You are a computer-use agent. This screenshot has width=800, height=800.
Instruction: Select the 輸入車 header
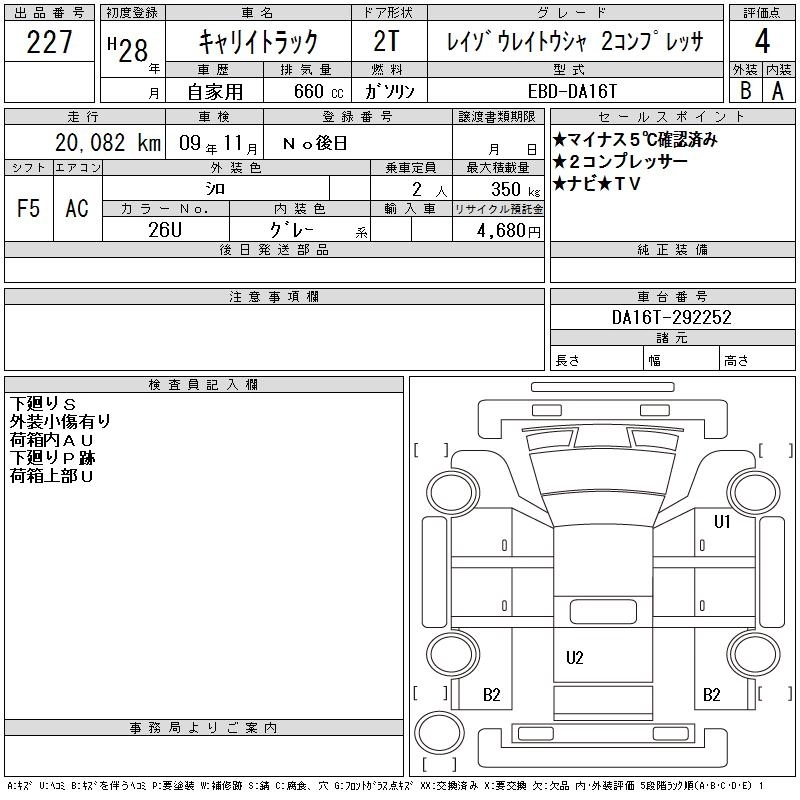click(411, 209)
